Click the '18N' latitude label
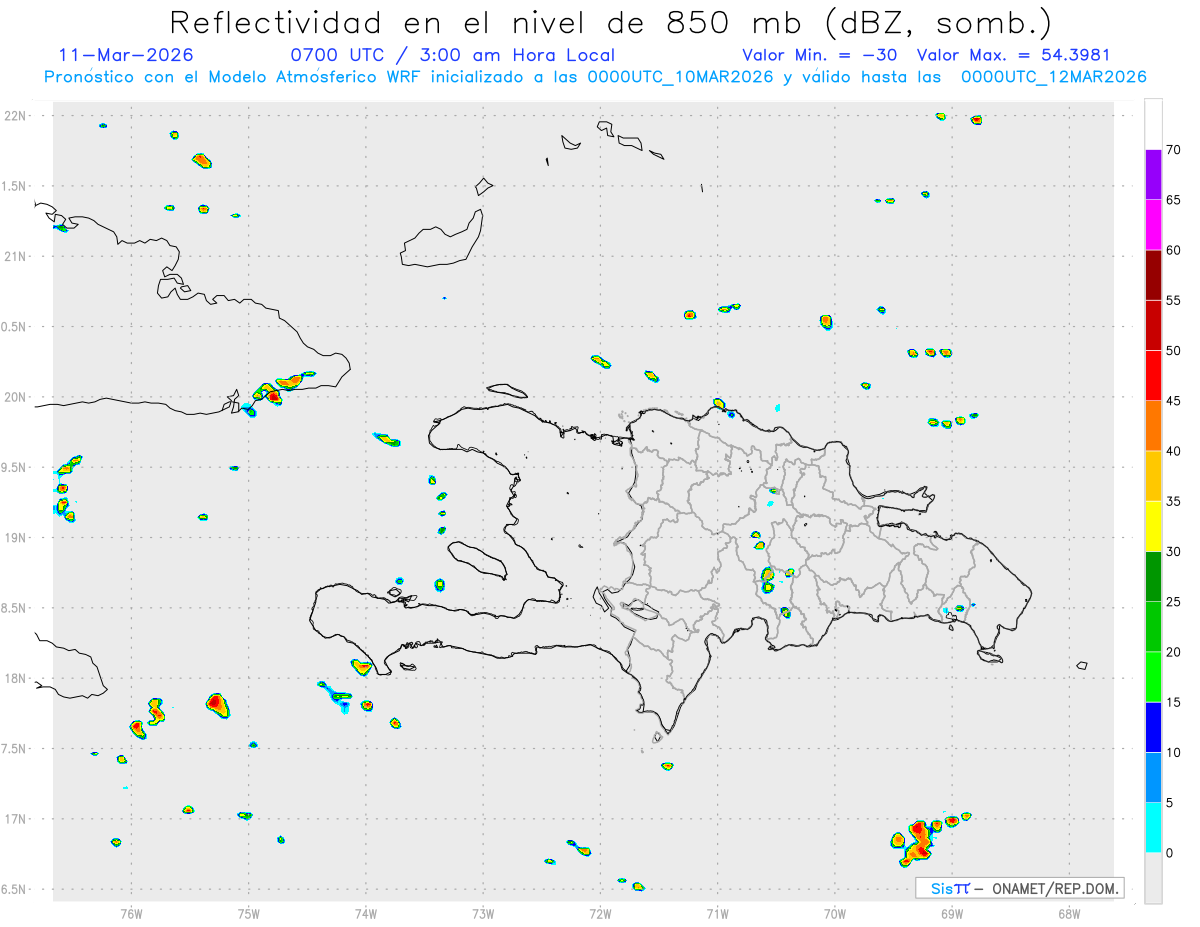 (17, 678)
